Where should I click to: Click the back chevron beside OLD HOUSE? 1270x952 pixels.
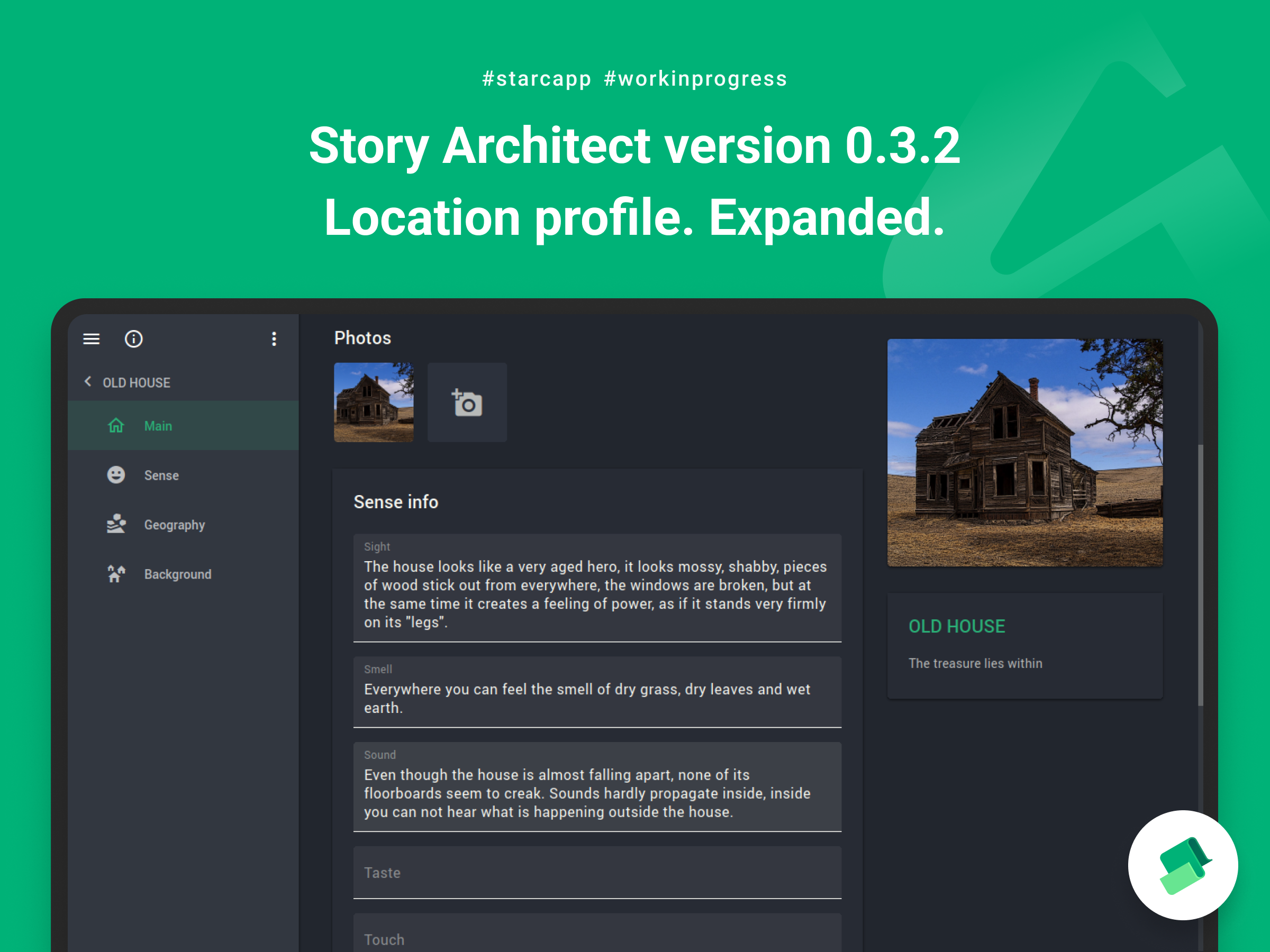click(x=88, y=382)
